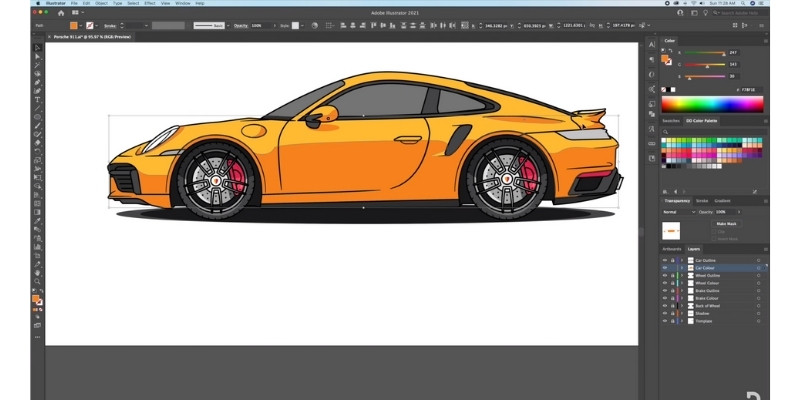
Task: Select the Magic Wand tool
Action: point(37,65)
